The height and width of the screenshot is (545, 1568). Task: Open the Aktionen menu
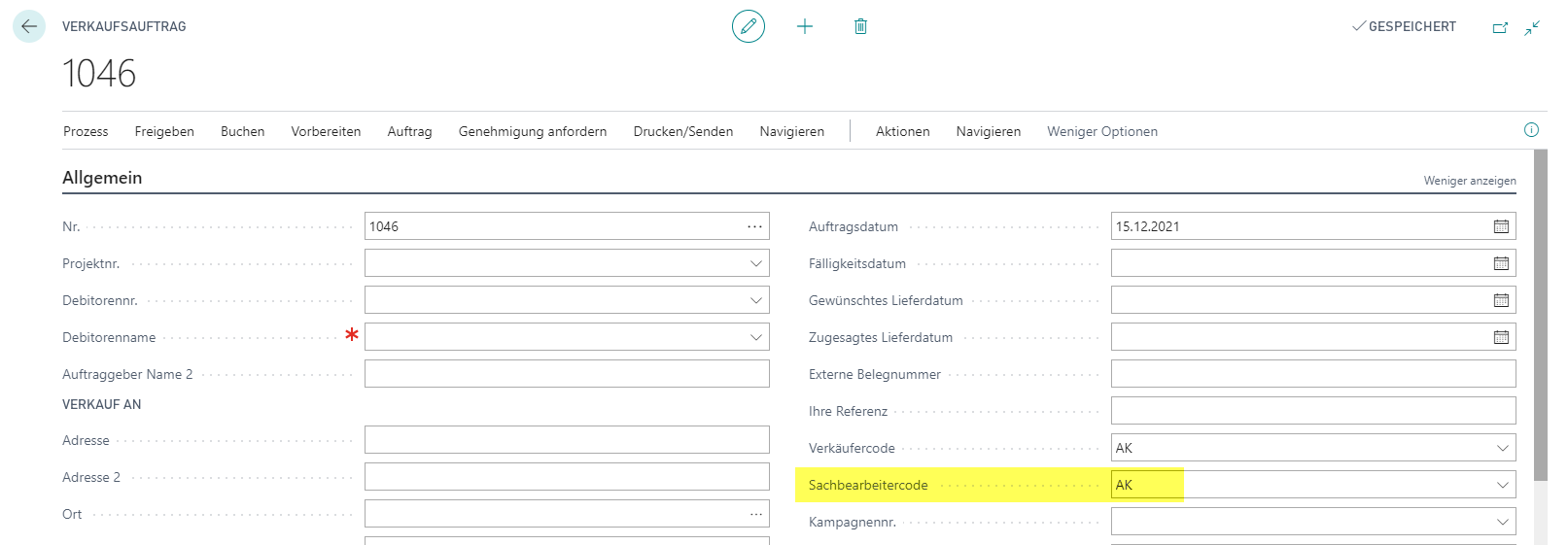click(902, 131)
